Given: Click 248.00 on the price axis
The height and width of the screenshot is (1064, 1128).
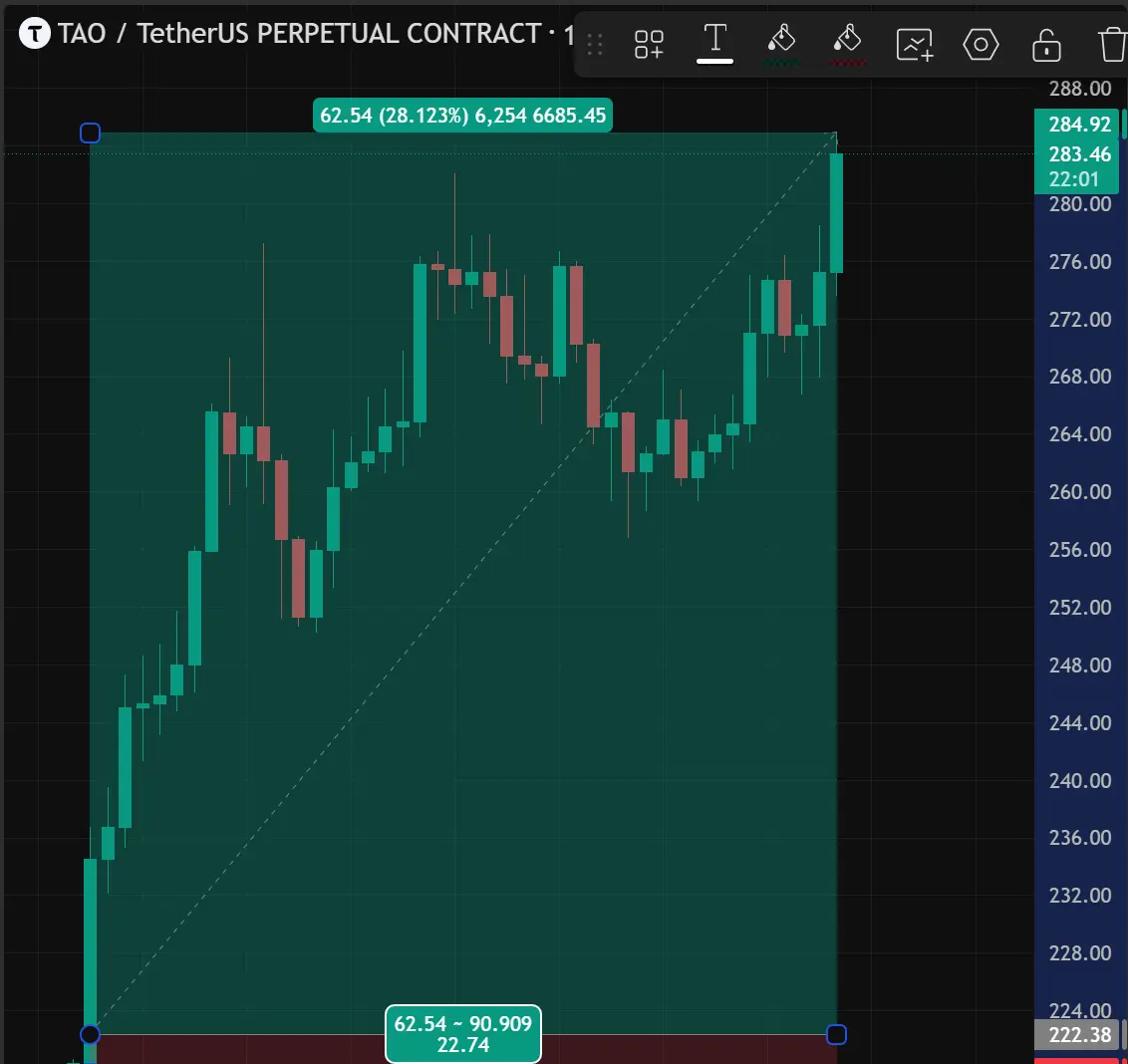Looking at the screenshot, I should 1080,665.
